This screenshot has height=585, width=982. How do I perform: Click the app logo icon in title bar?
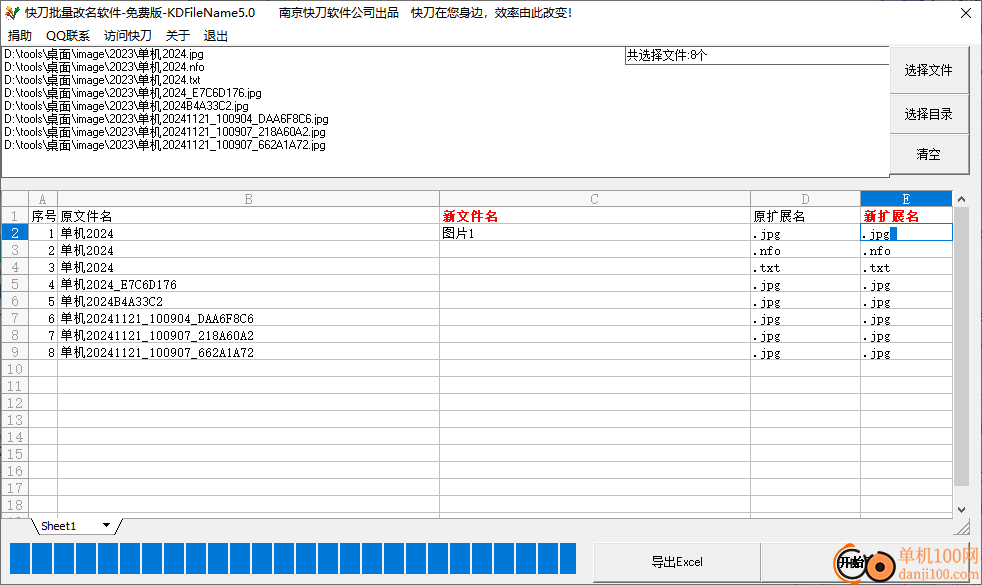12,13
